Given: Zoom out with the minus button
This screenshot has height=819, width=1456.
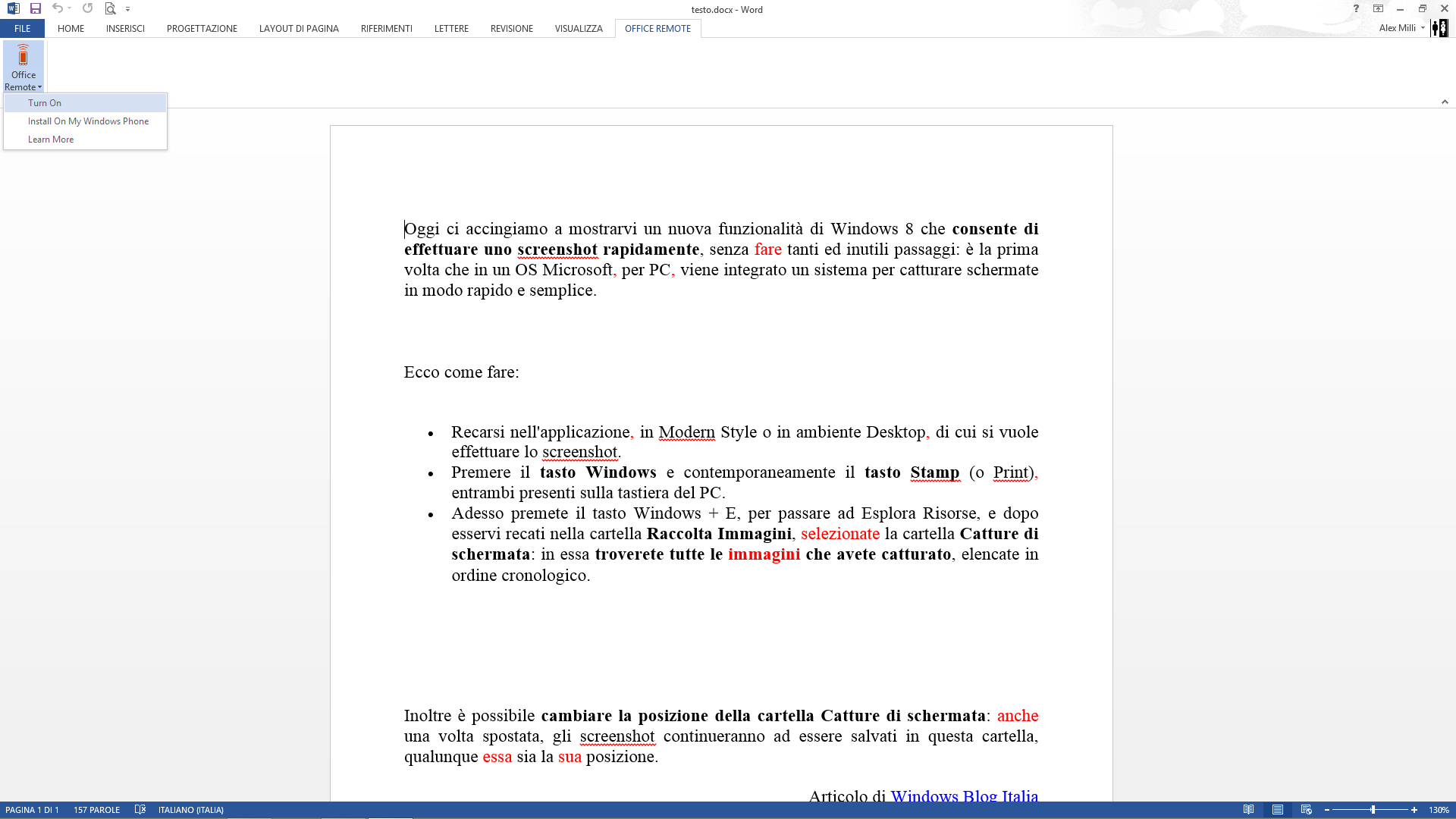Looking at the screenshot, I should 1327,810.
